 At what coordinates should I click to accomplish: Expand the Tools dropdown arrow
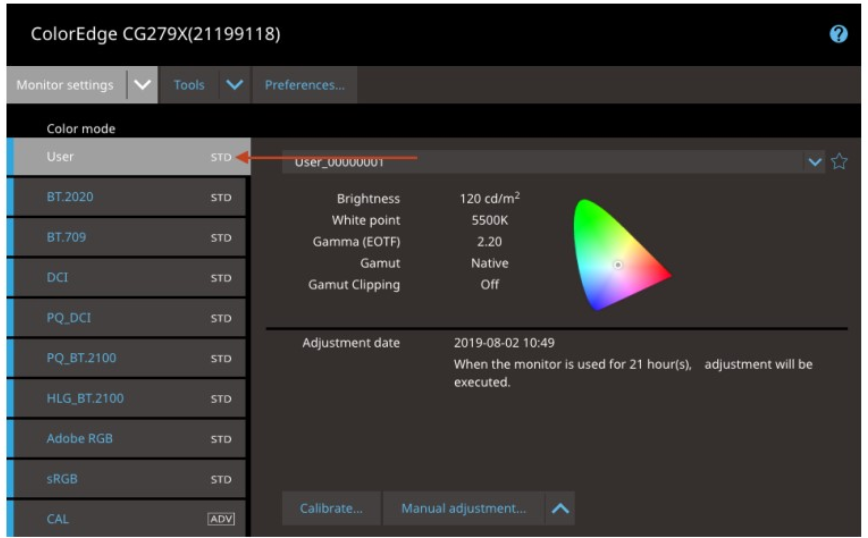pos(234,85)
